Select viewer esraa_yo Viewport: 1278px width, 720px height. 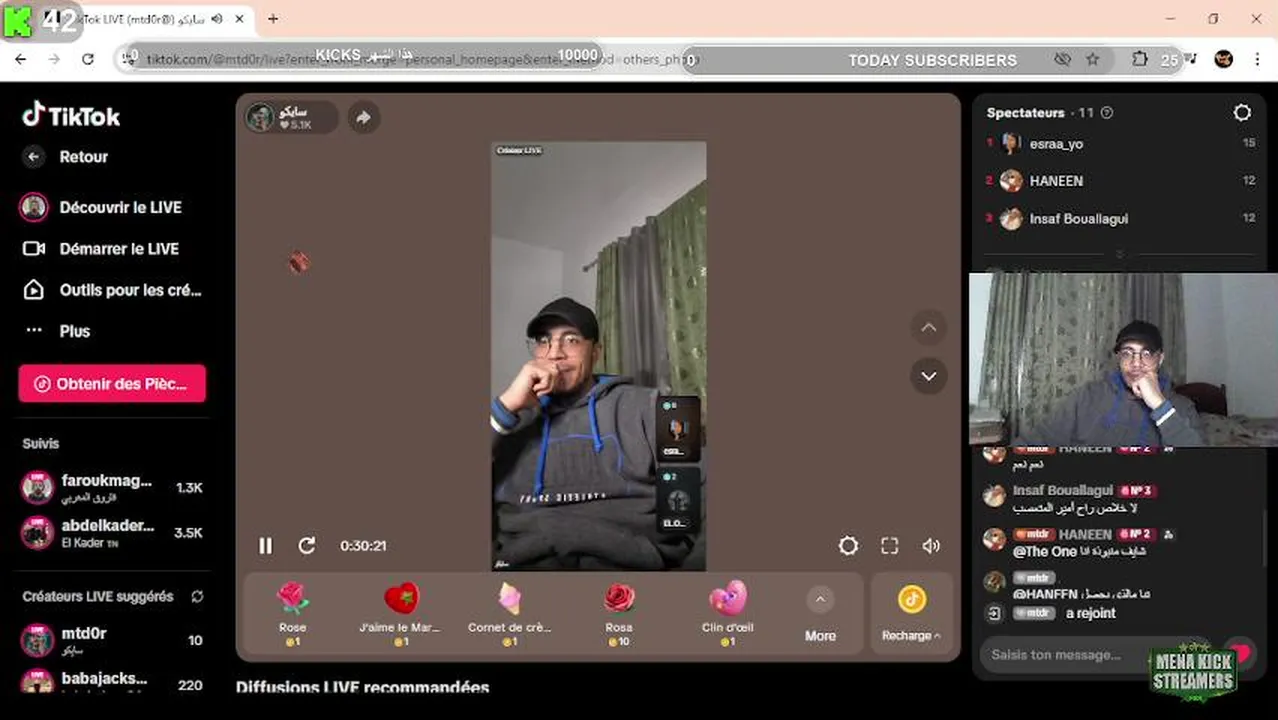click(1120, 144)
